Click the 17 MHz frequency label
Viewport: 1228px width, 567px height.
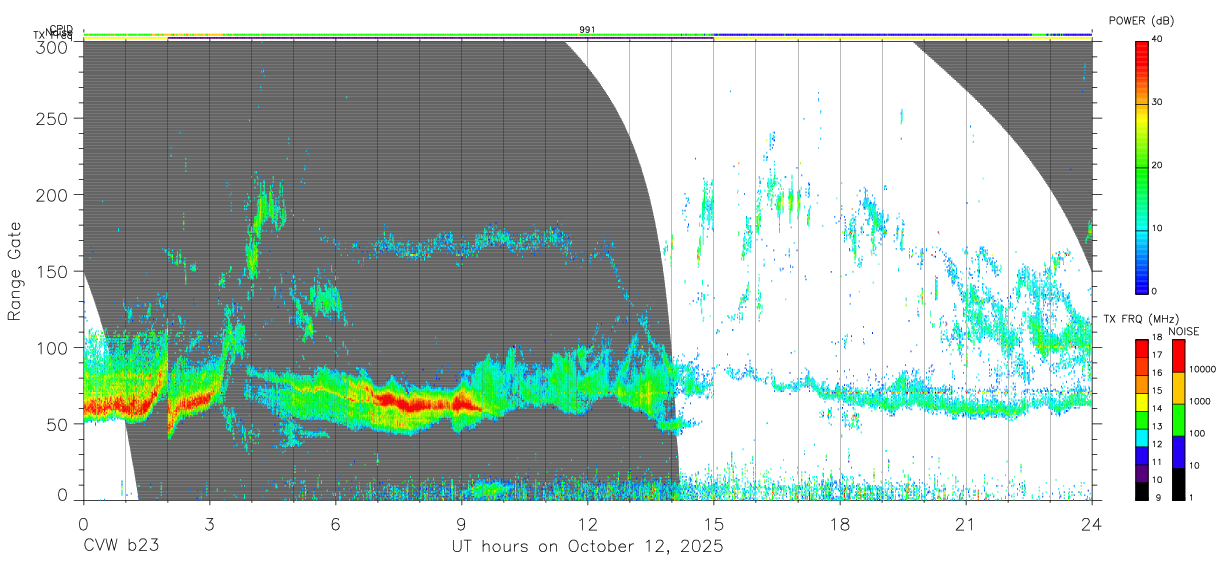1158,355
